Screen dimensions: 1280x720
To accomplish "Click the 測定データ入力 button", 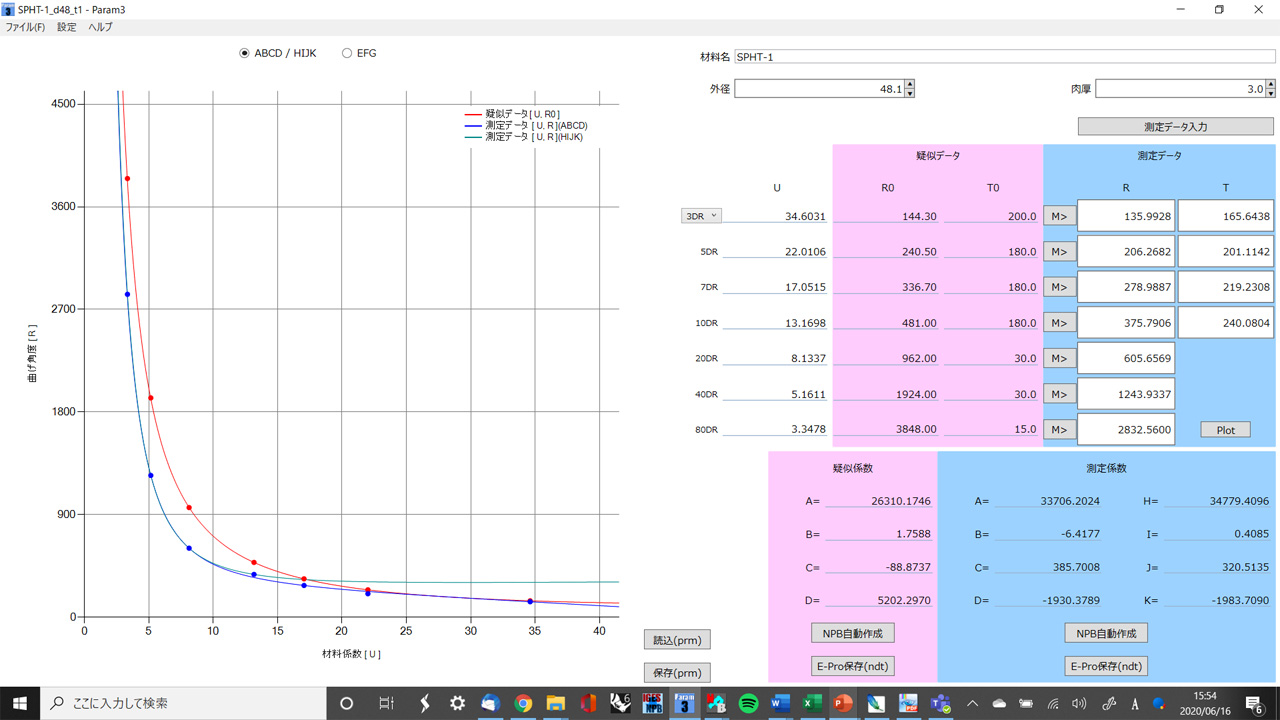I will click(1176, 127).
